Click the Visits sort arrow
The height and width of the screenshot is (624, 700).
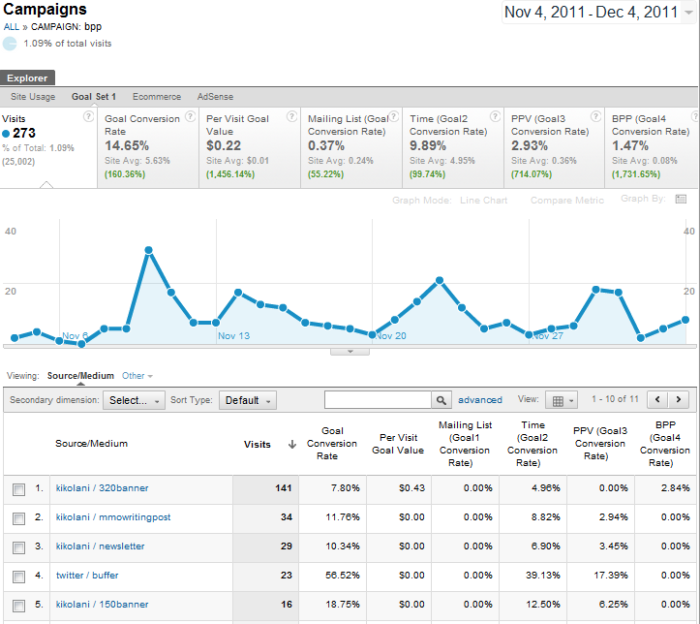[292, 445]
